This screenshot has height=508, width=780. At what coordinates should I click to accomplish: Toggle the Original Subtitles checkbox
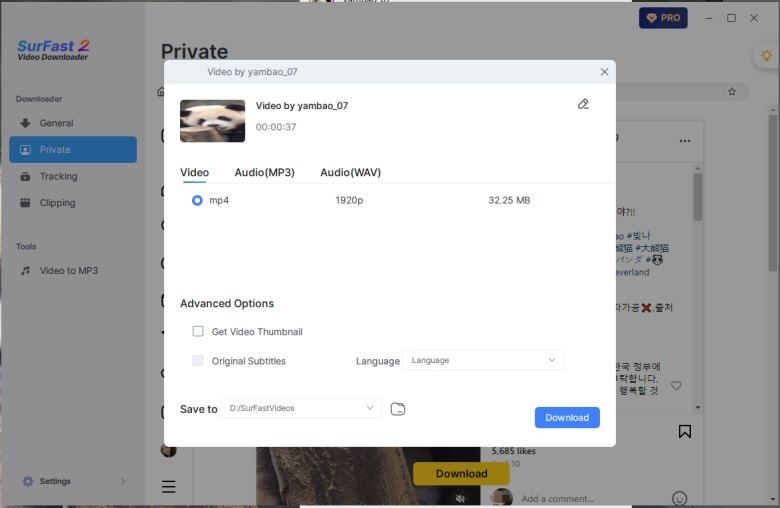pos(198,361)
